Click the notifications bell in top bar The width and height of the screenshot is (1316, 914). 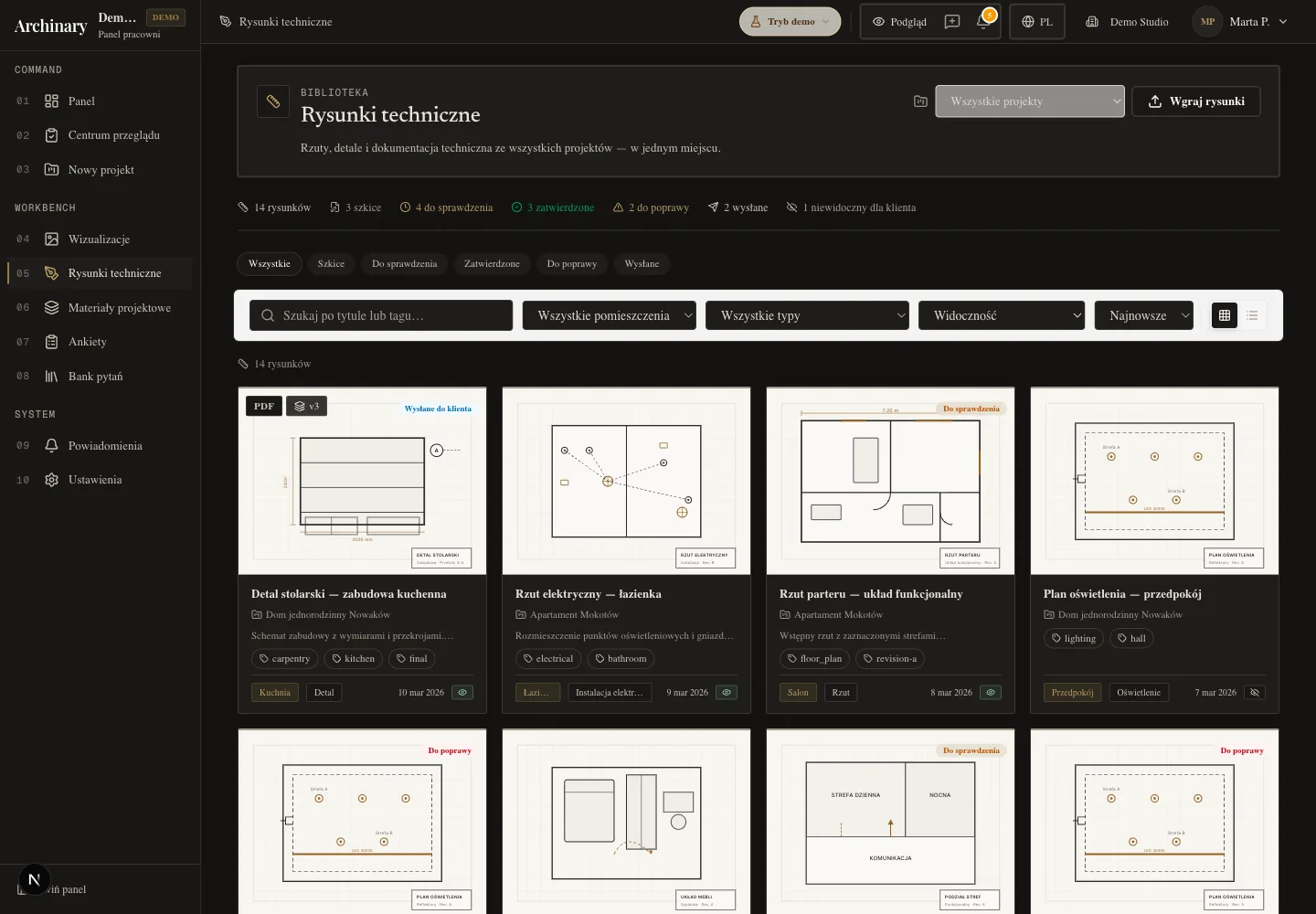(983, 22)
